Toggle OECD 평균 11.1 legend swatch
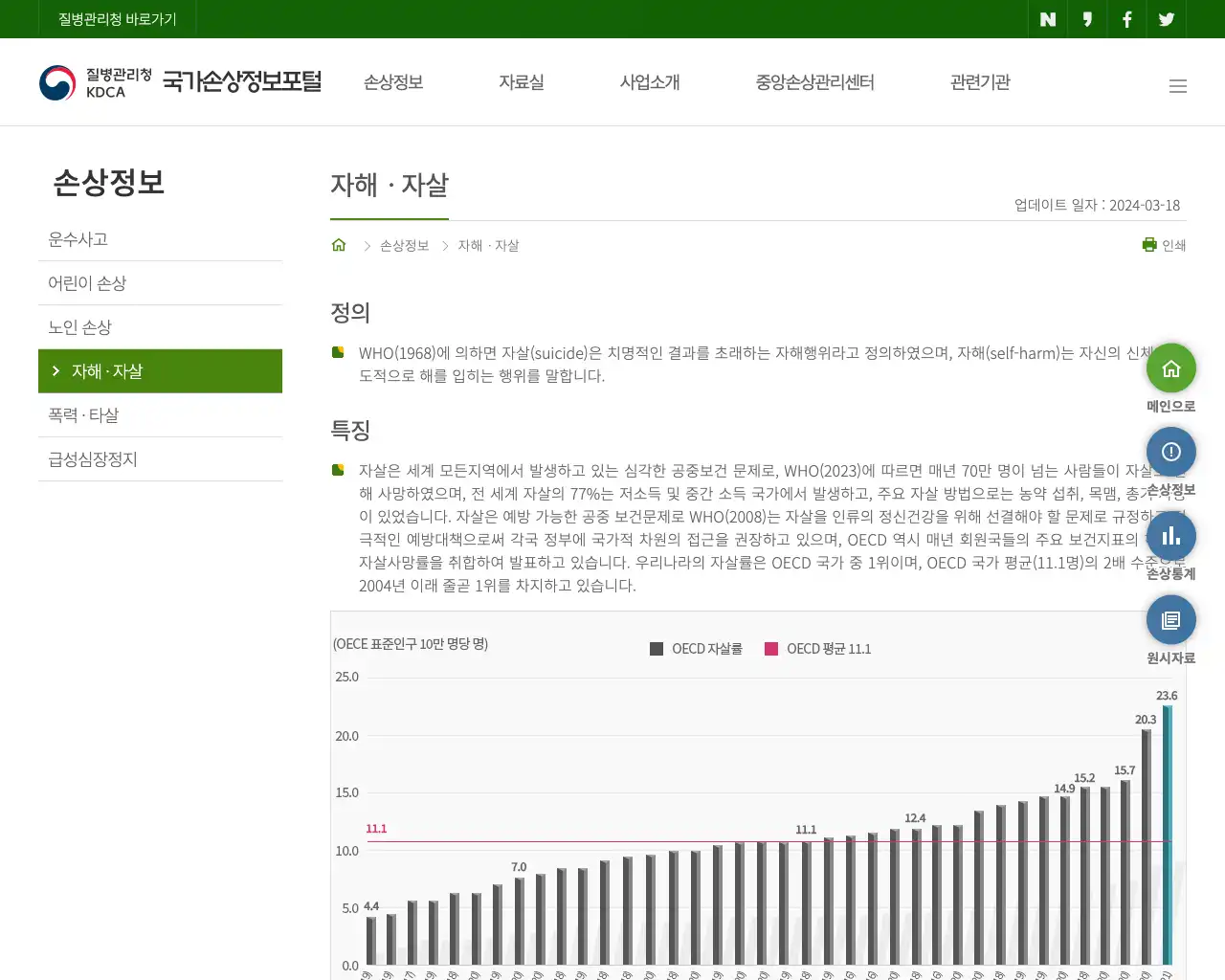1225x980 pixels. point(771,649)
